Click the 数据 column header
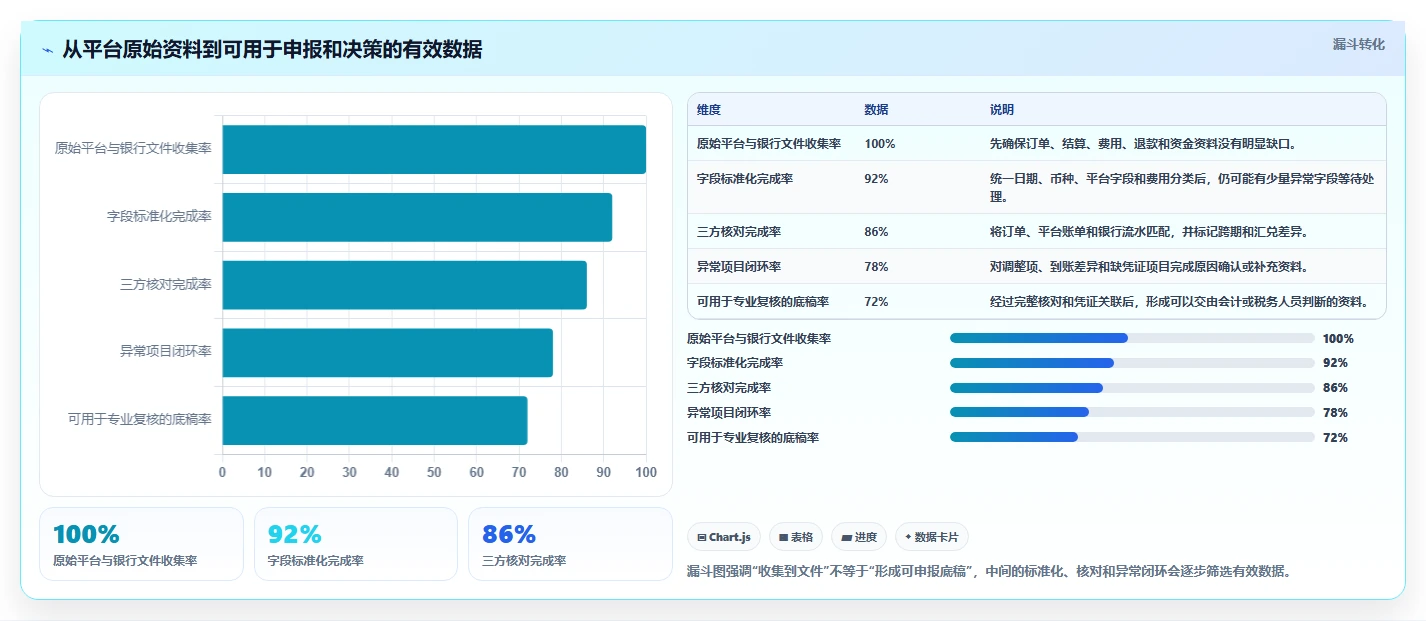Viewport: 1426px width, 621px height. (x=876, y=109)
